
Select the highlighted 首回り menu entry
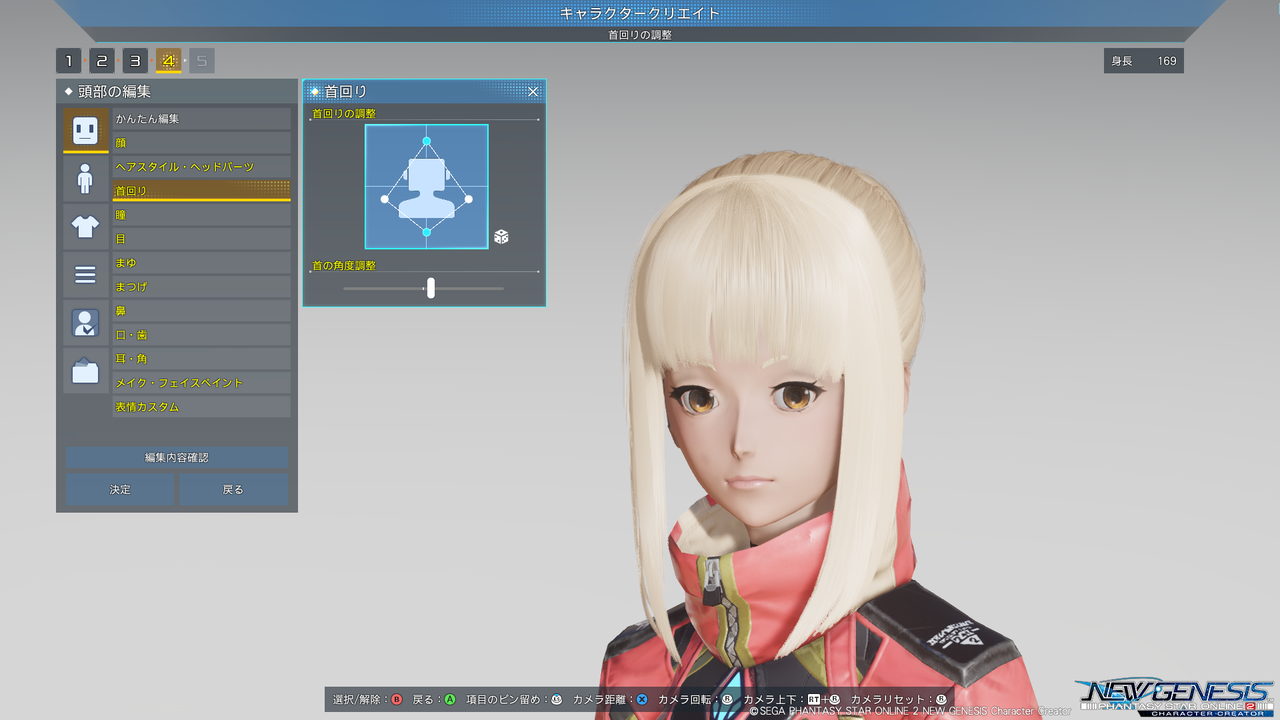[201, 191]
